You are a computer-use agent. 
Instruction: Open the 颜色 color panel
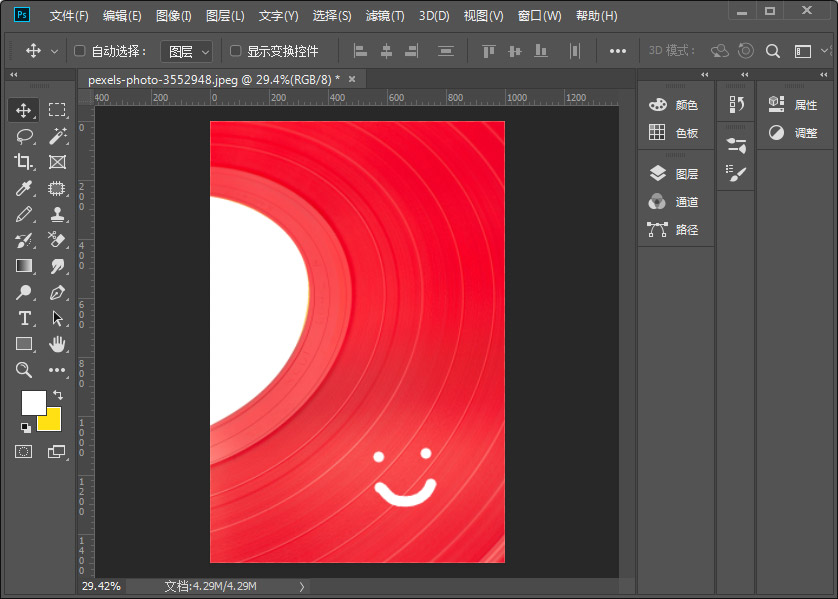pos(674,105)
